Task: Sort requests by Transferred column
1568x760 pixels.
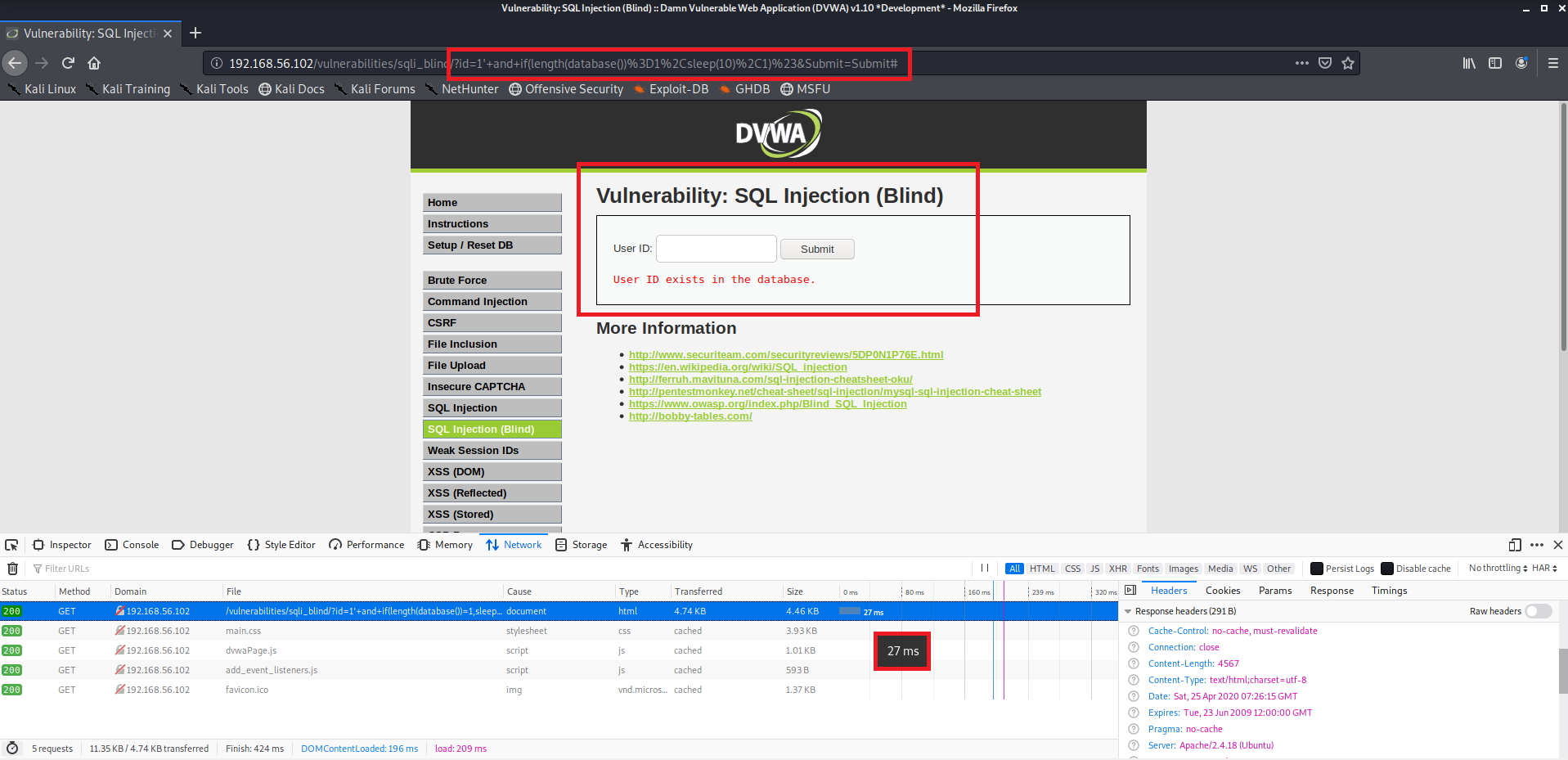Action: click(x=726, y=591)
